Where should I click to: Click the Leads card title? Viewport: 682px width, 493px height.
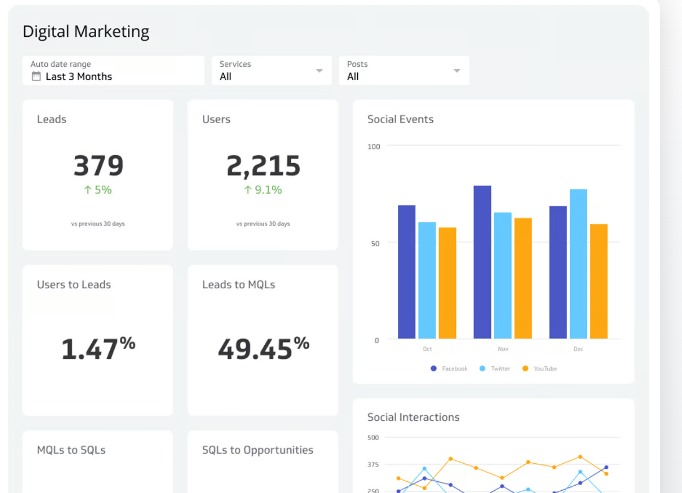pyautogui.click(x=52, y=119)
